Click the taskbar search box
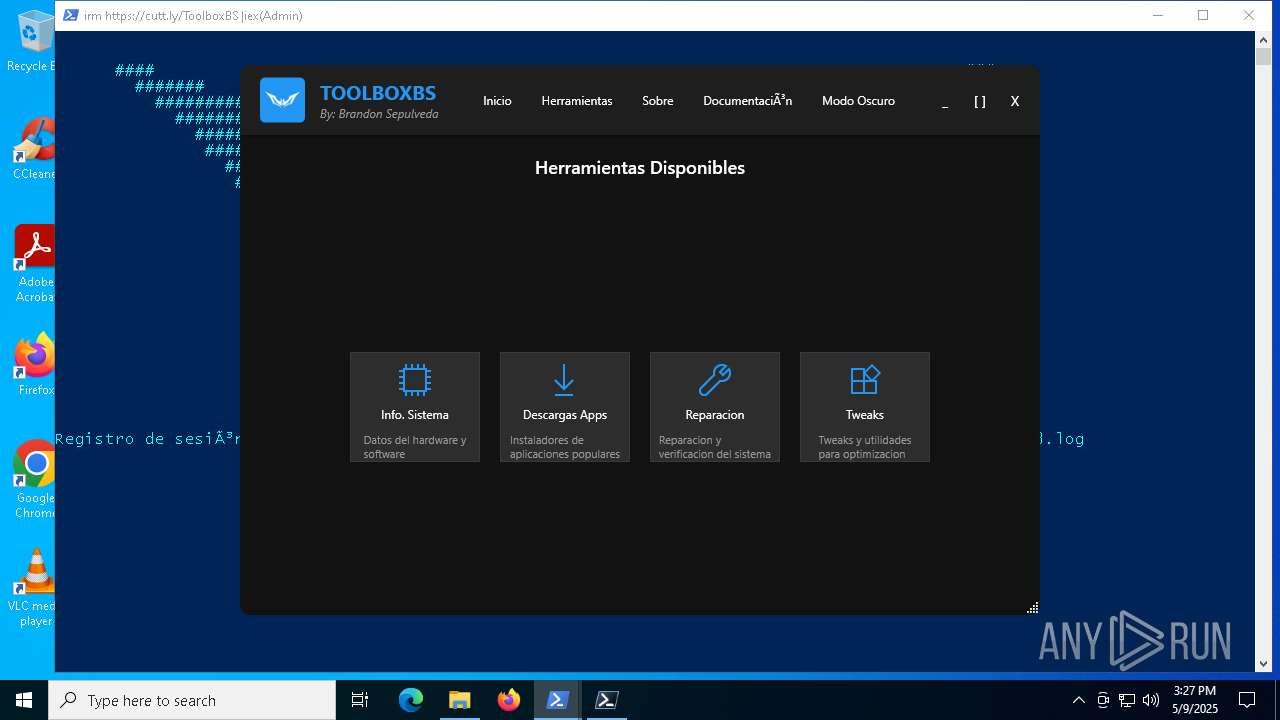The width and height of the screenshot is (1280, 720). (192, 700)
